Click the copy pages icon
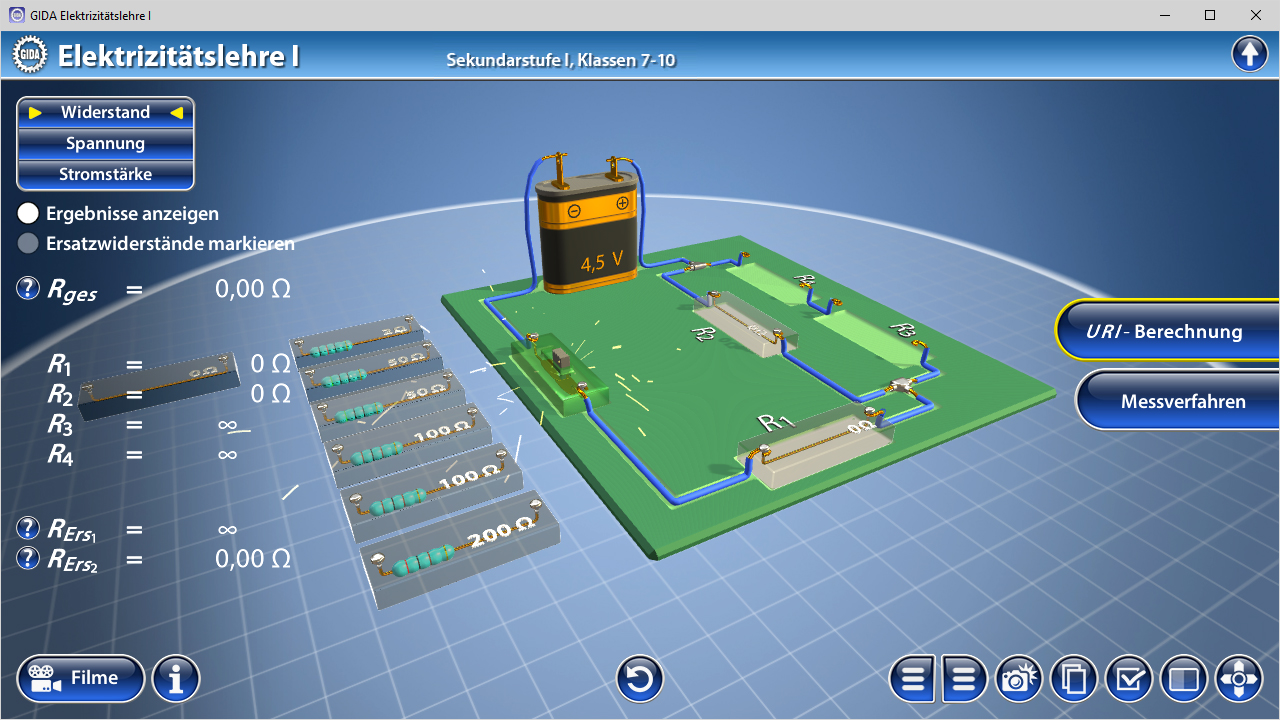Viewport: 1280px width, 720px height. [1074, 679]
